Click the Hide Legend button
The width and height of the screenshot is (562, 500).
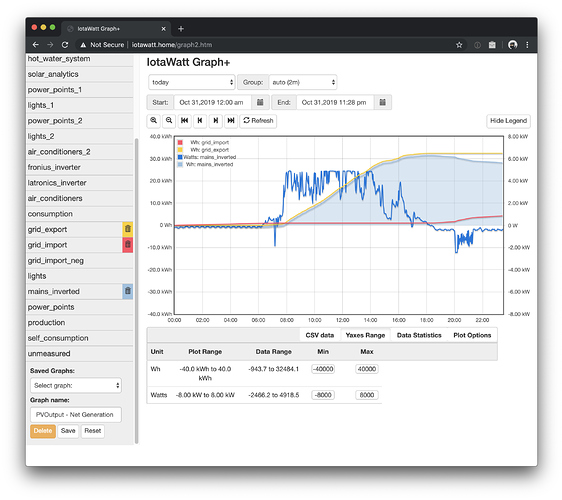[508, 121]
